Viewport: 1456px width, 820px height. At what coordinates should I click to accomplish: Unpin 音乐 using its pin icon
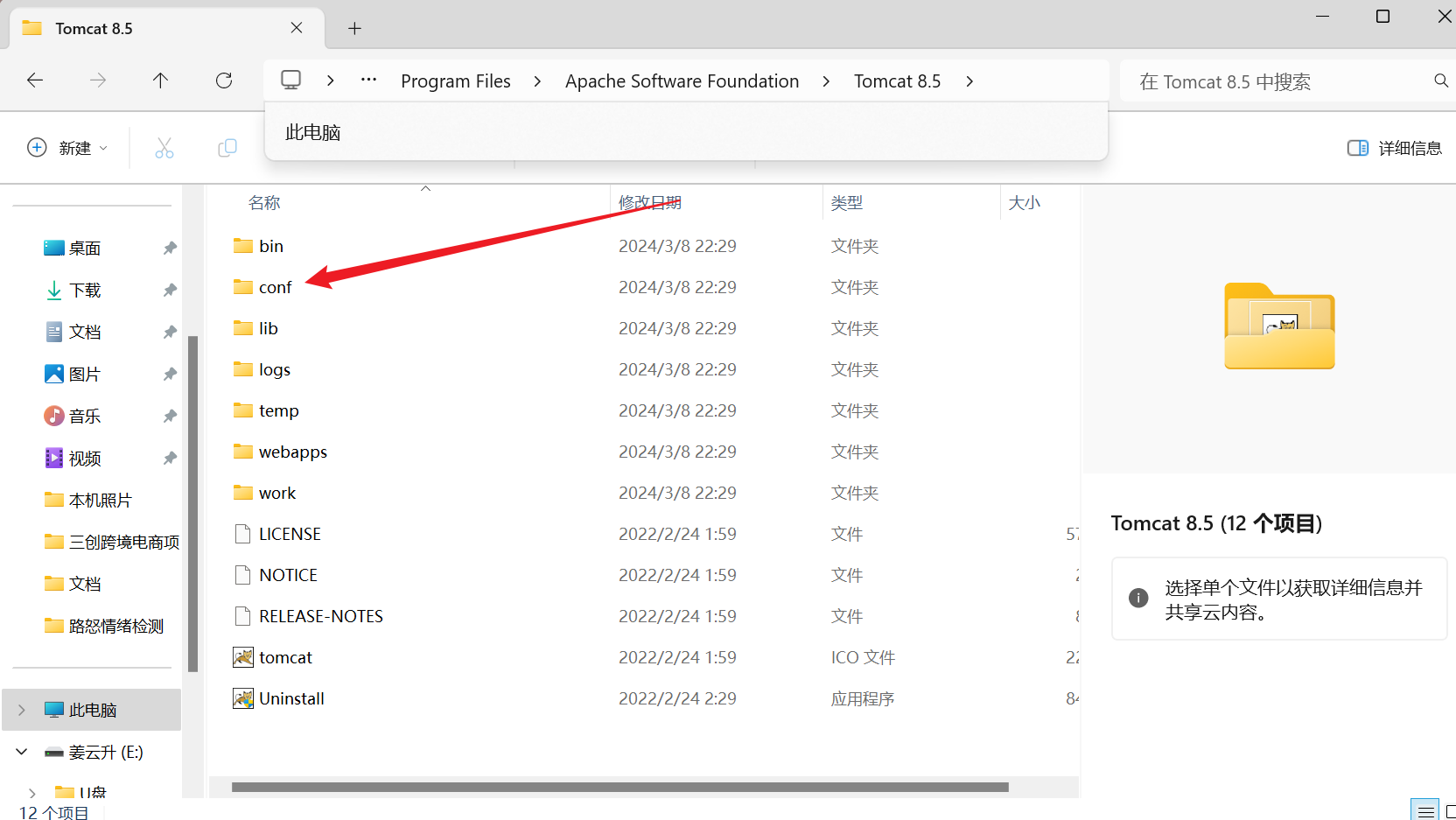click(x=170, y=416)
